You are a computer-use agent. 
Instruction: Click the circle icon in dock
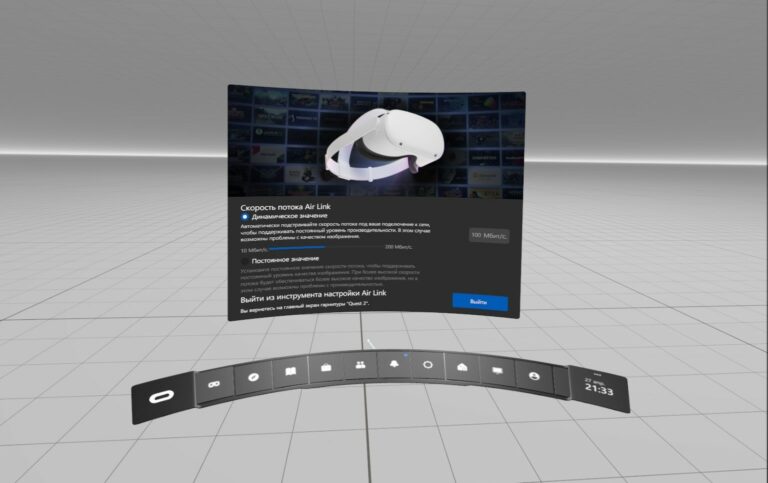coord(428,365)
